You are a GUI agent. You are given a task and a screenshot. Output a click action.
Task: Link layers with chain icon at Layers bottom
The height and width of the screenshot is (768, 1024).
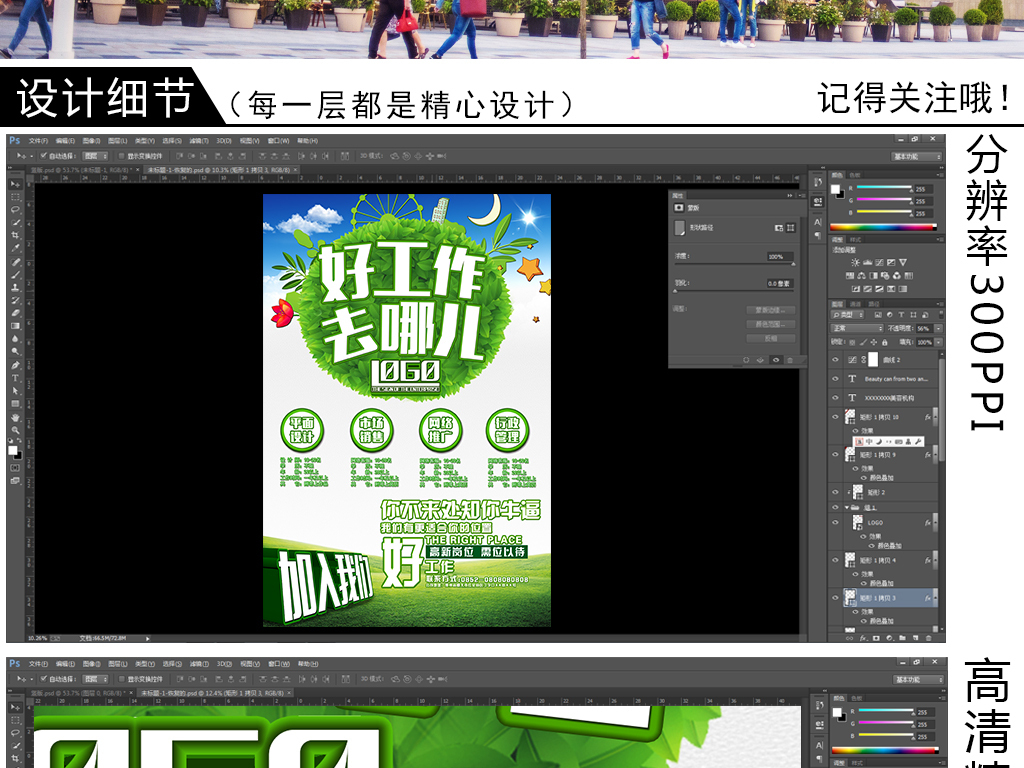850,637
